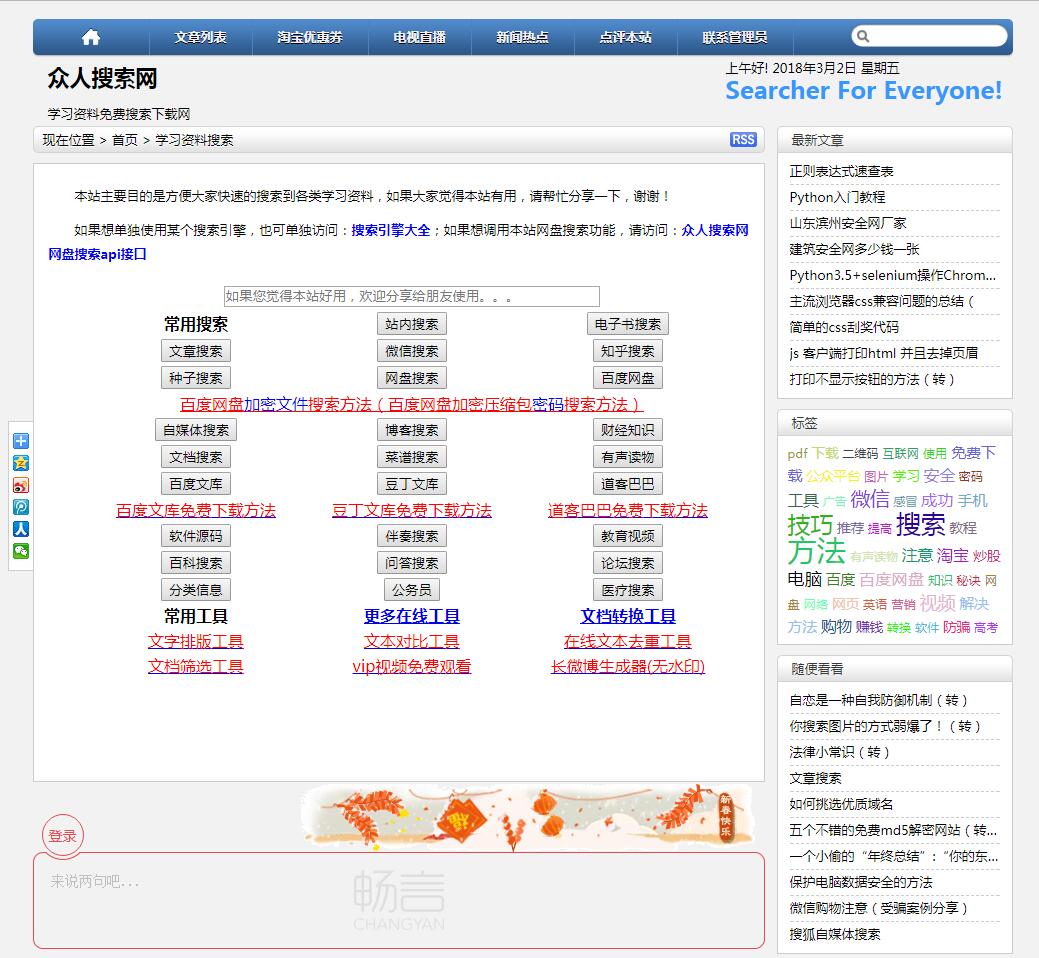Share to QQ Zone star icon
Screen dimensions: 1039x958
click(21, 462)
